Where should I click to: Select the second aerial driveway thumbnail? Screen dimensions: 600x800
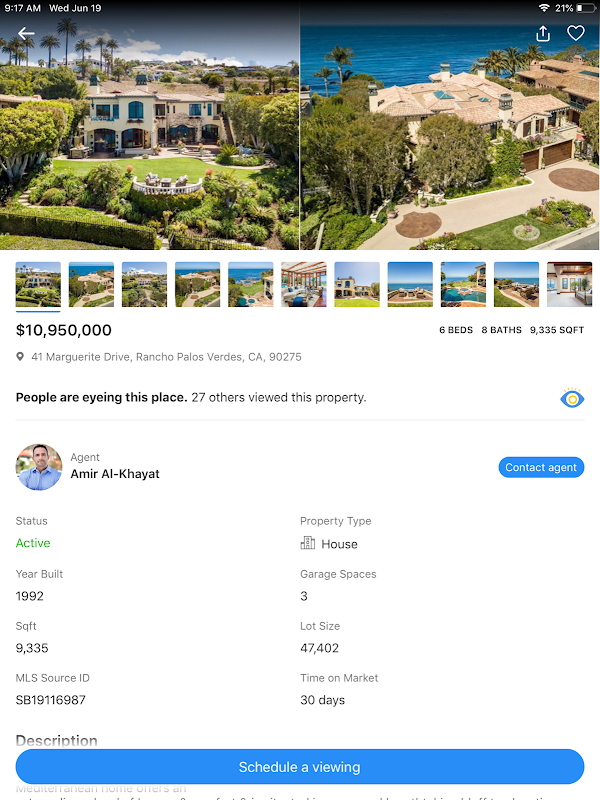click(91, 284)
